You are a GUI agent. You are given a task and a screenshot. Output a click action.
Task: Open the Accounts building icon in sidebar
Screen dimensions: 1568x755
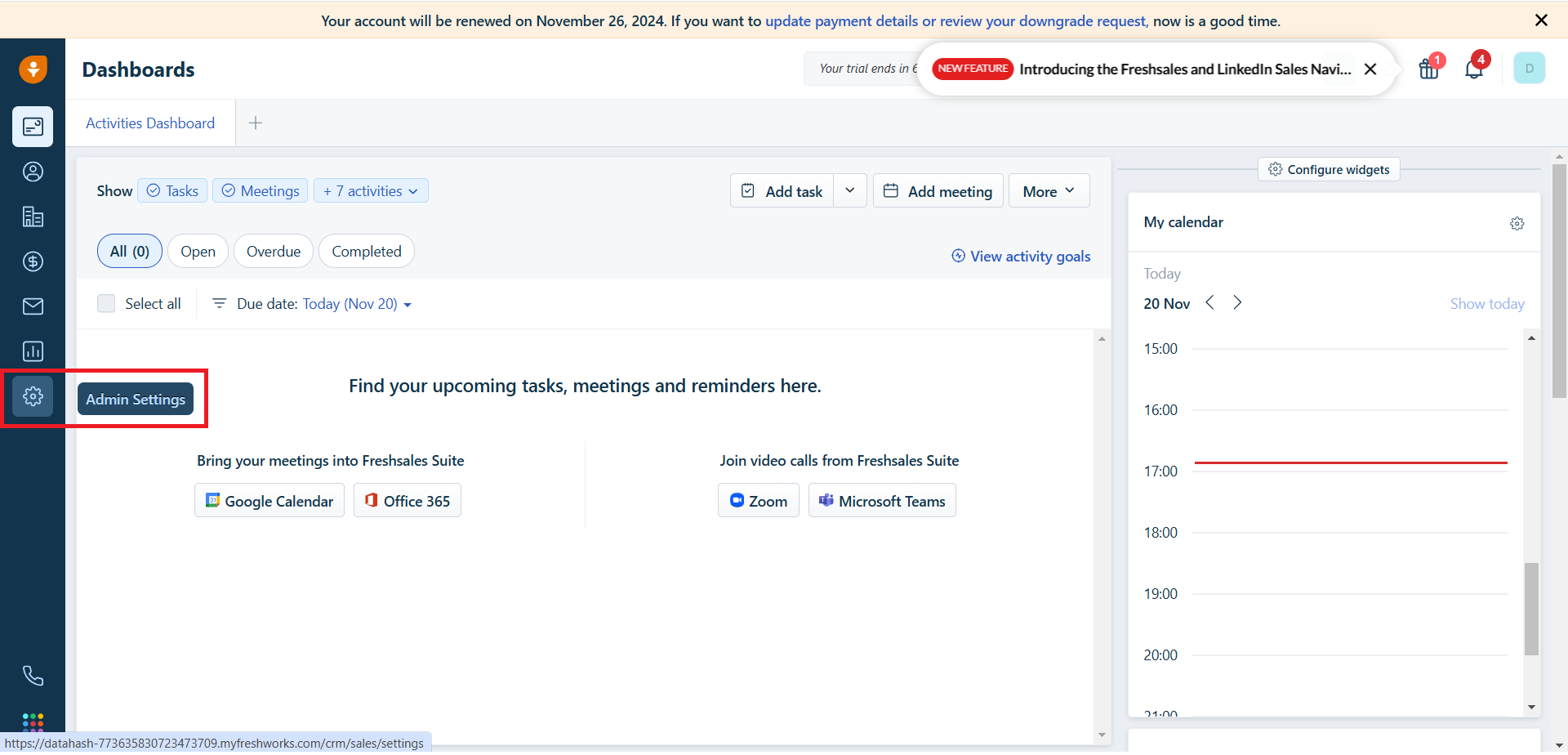pos(33,217)
